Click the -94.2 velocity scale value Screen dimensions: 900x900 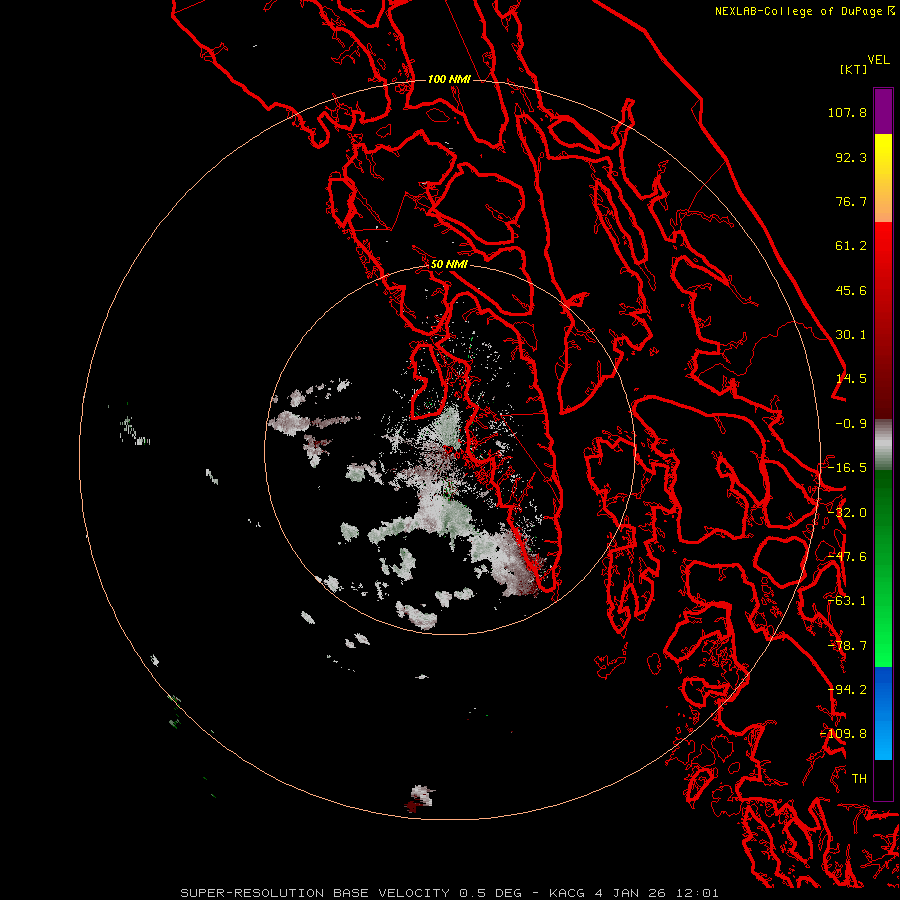point(847,690)
